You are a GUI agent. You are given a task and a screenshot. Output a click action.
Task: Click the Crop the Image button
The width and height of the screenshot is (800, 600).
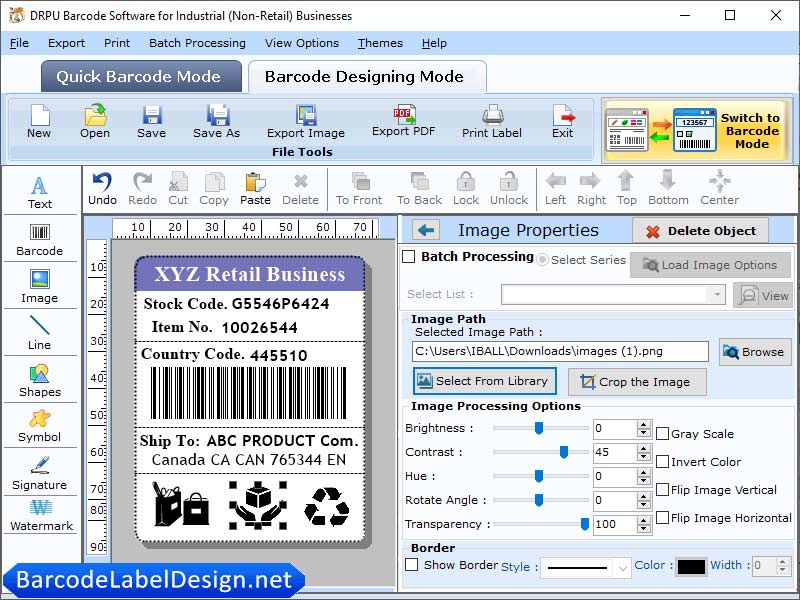coord(637,382)
